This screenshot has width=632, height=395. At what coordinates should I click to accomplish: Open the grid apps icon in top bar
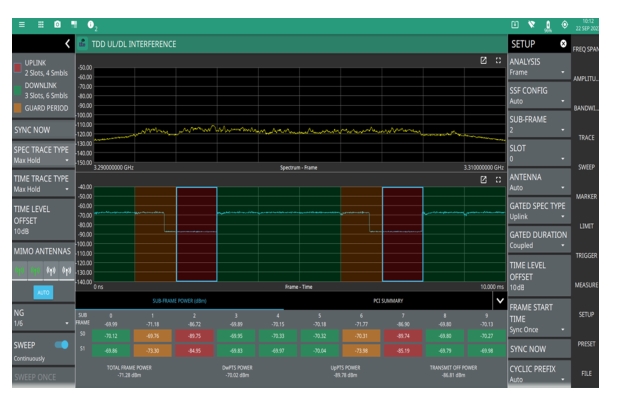pyautogui.click(x=41, y=25)
